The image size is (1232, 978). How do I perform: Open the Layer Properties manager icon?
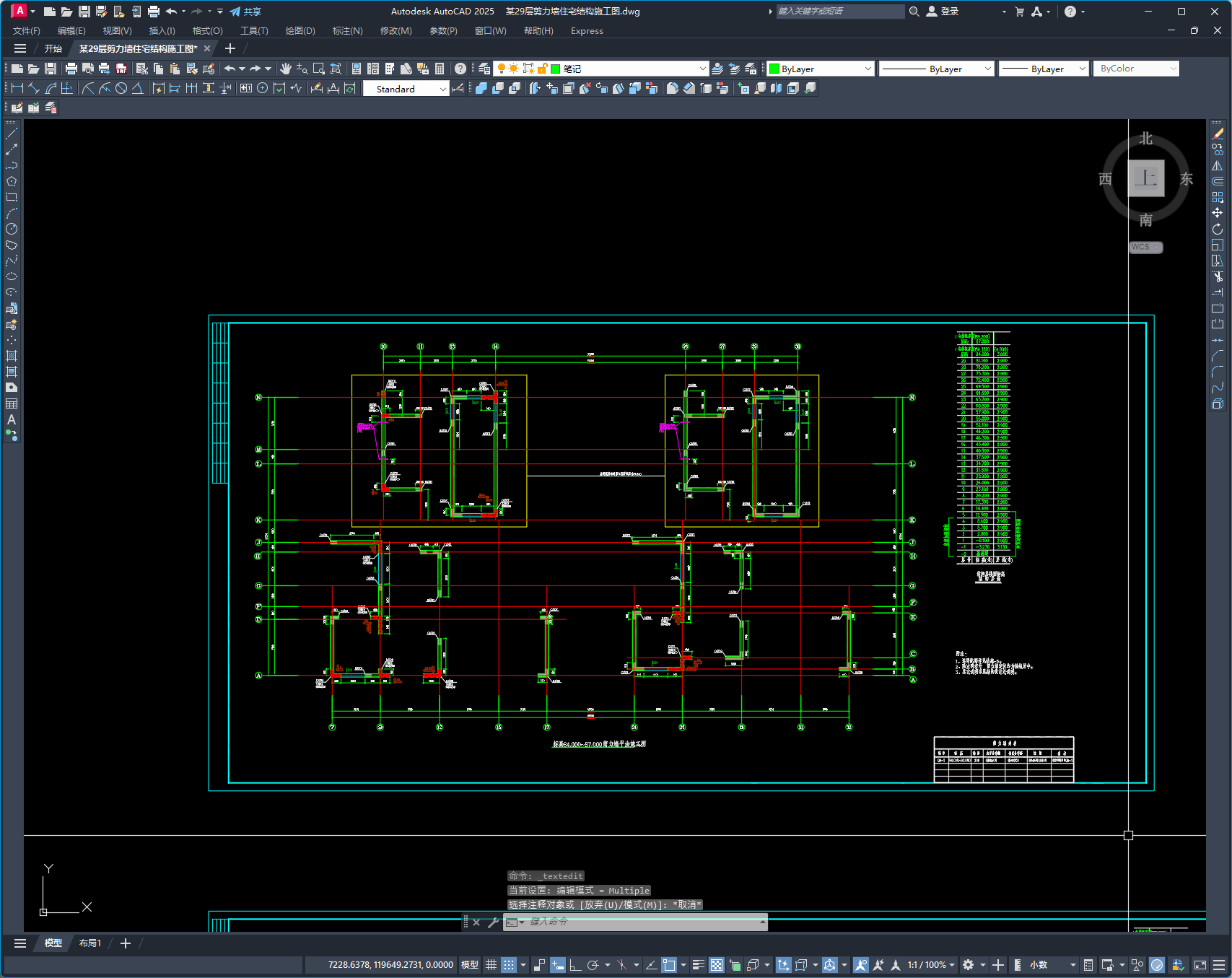(x=484, y=69)
